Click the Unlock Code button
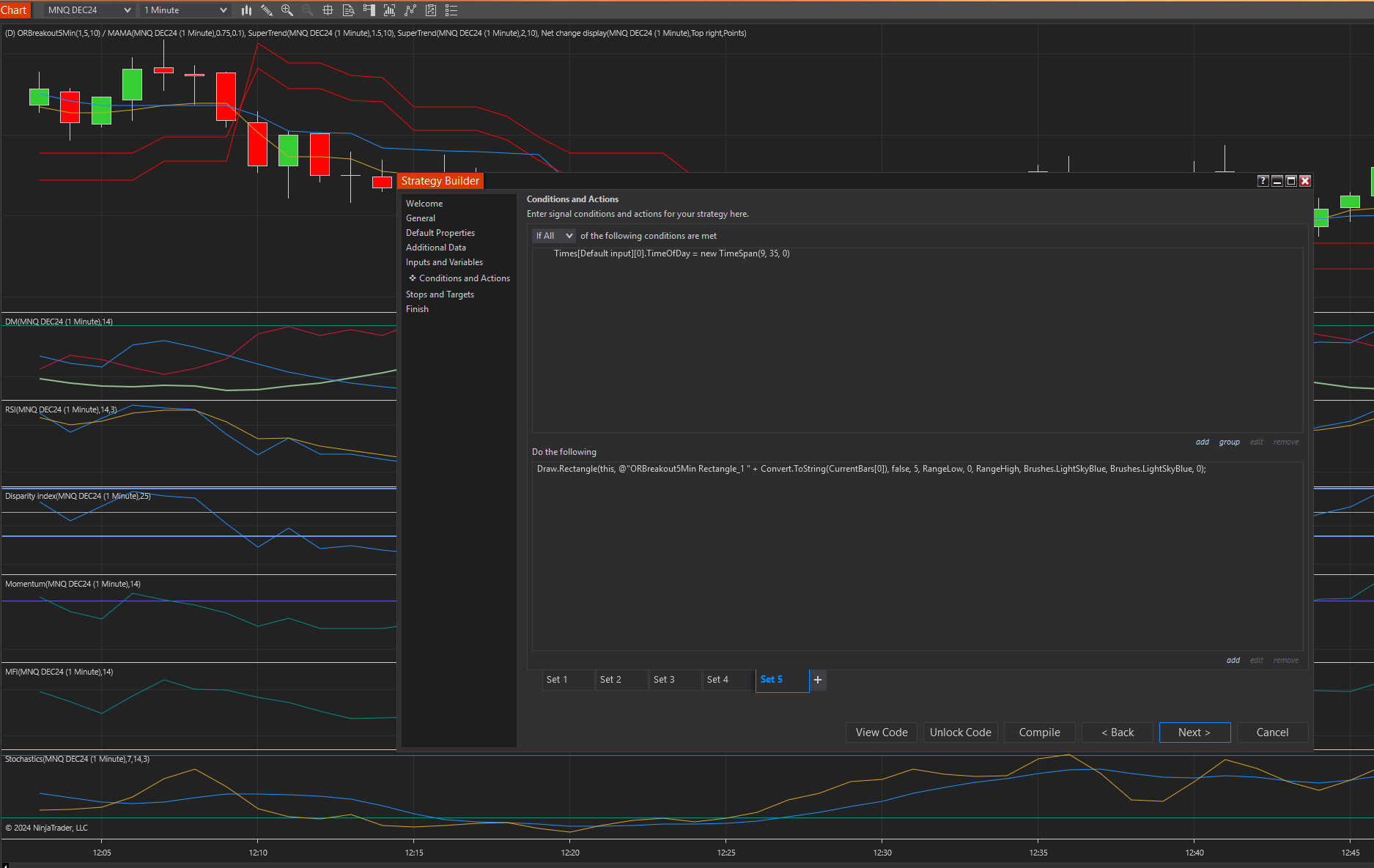 961,732
